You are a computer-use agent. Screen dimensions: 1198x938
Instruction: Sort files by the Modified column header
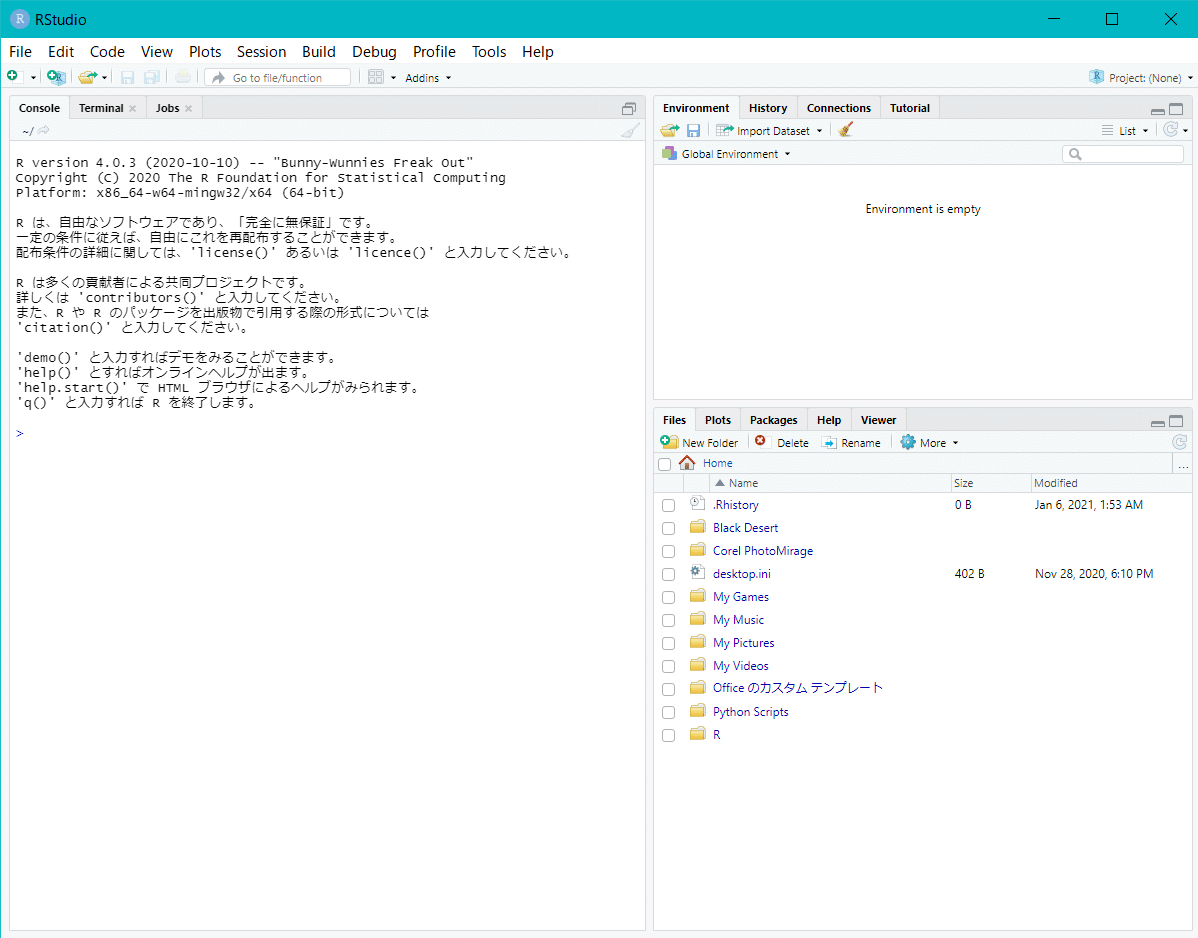point(1110,483)
